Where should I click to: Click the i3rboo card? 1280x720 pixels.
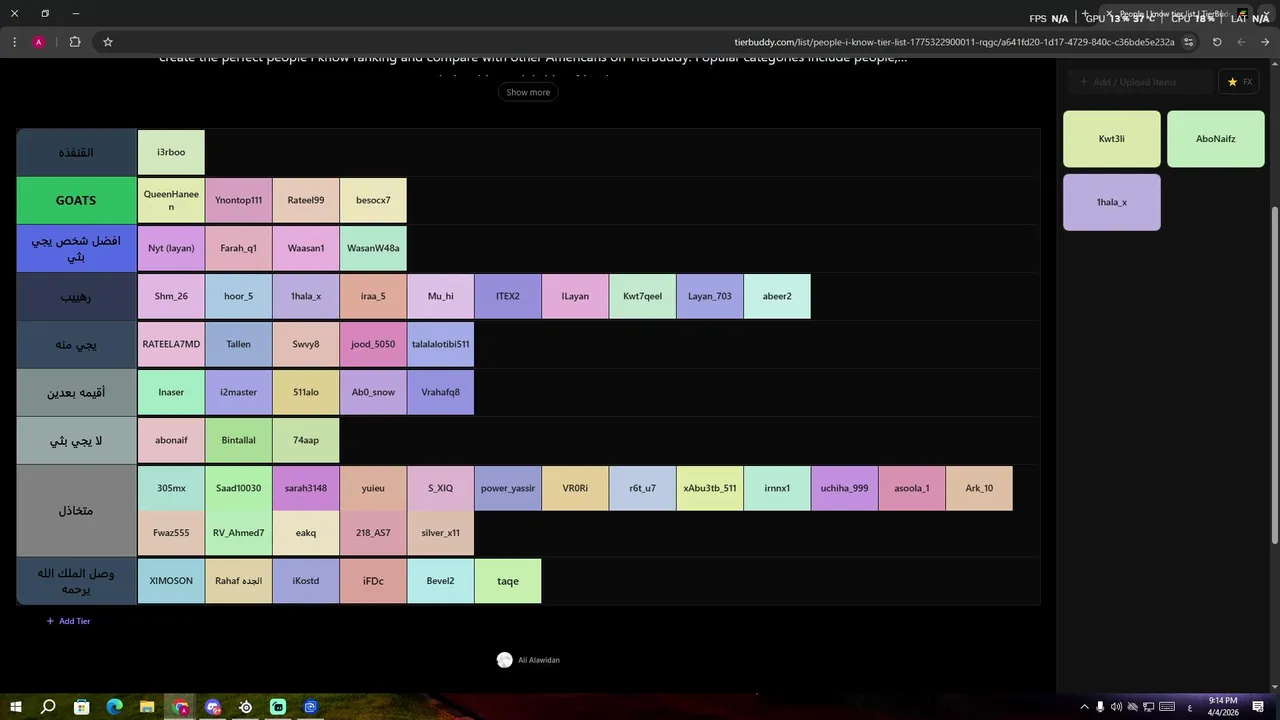pos(171,152)
